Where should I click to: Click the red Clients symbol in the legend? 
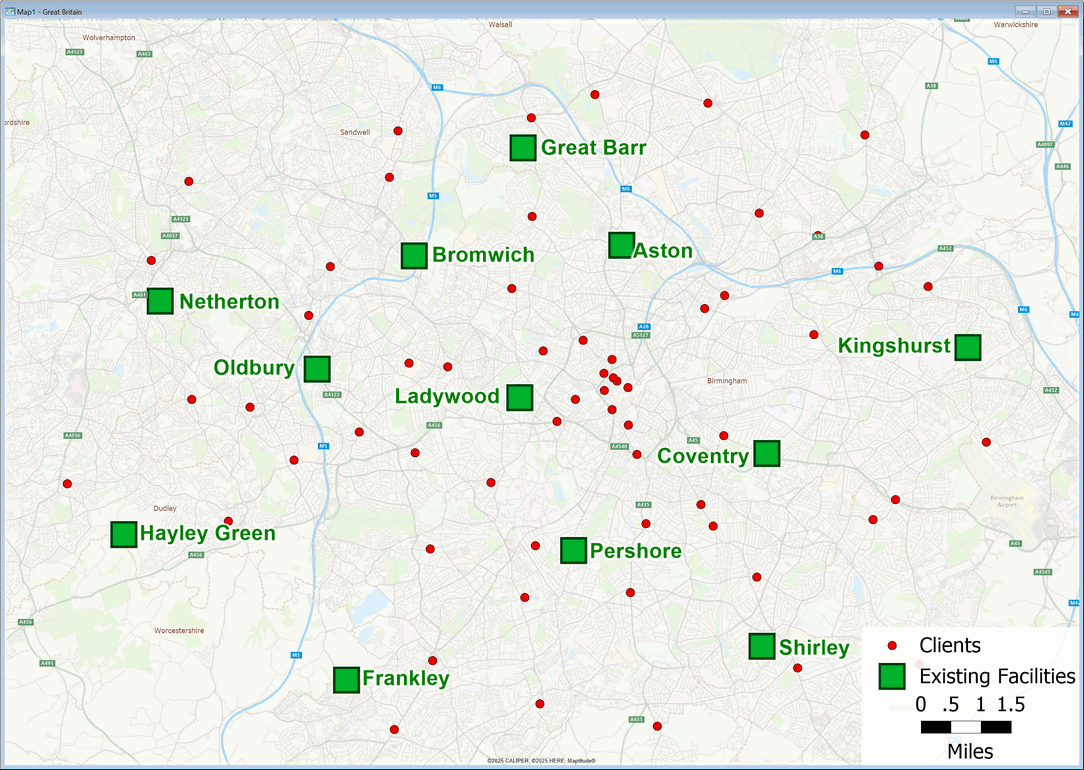pyautogui.click(x=892, y=646)
